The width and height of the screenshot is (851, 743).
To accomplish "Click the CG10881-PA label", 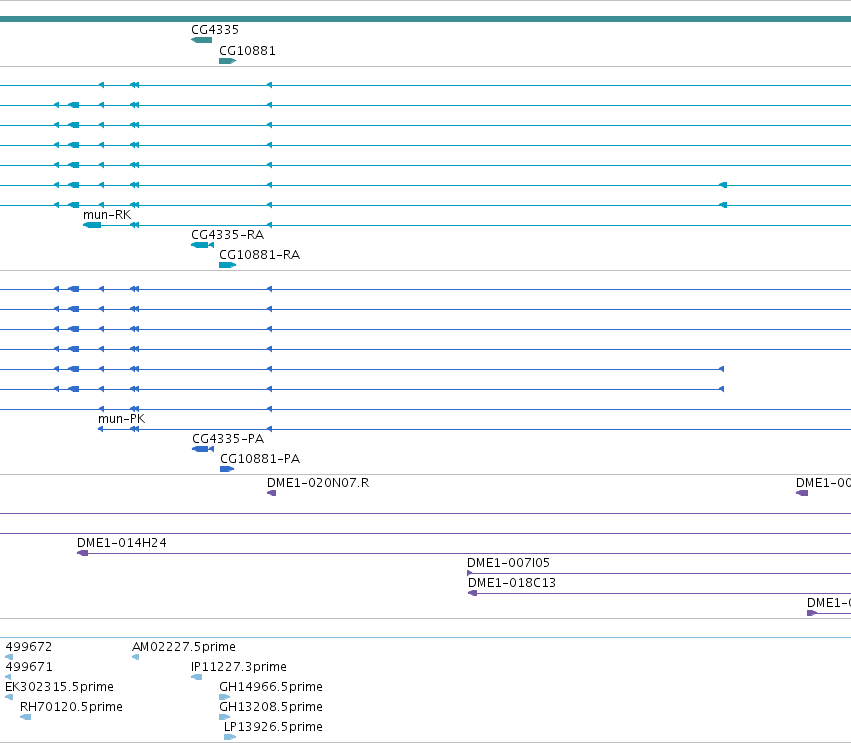I will 260,459.
